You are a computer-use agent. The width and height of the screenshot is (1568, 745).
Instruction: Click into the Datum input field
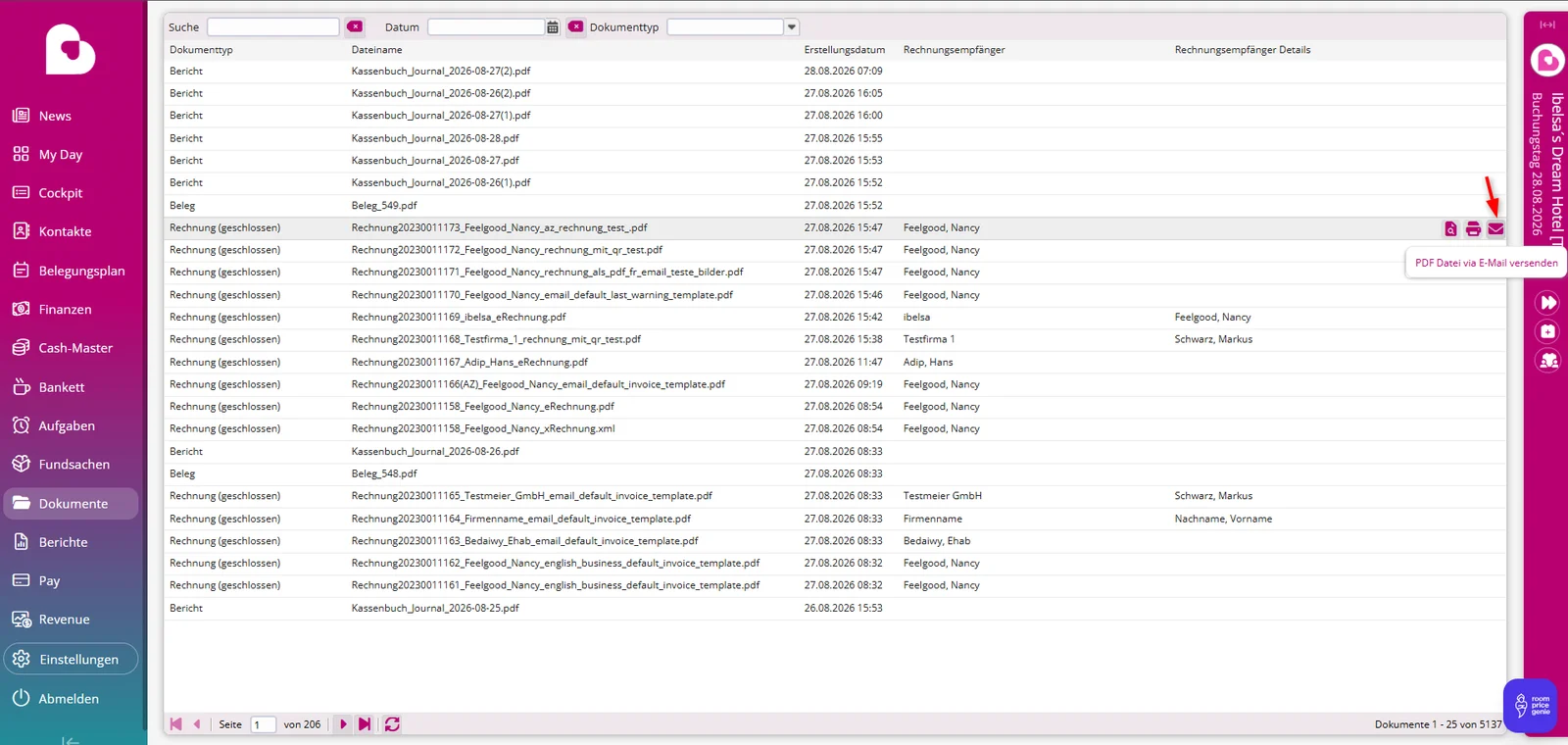(486, 27)
